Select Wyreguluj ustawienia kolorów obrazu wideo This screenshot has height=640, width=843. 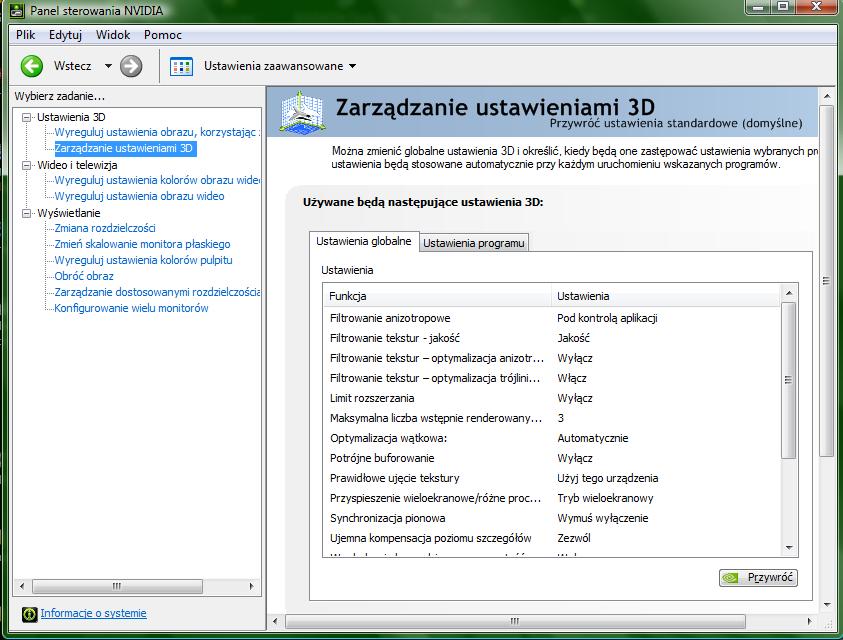[157, 180]
